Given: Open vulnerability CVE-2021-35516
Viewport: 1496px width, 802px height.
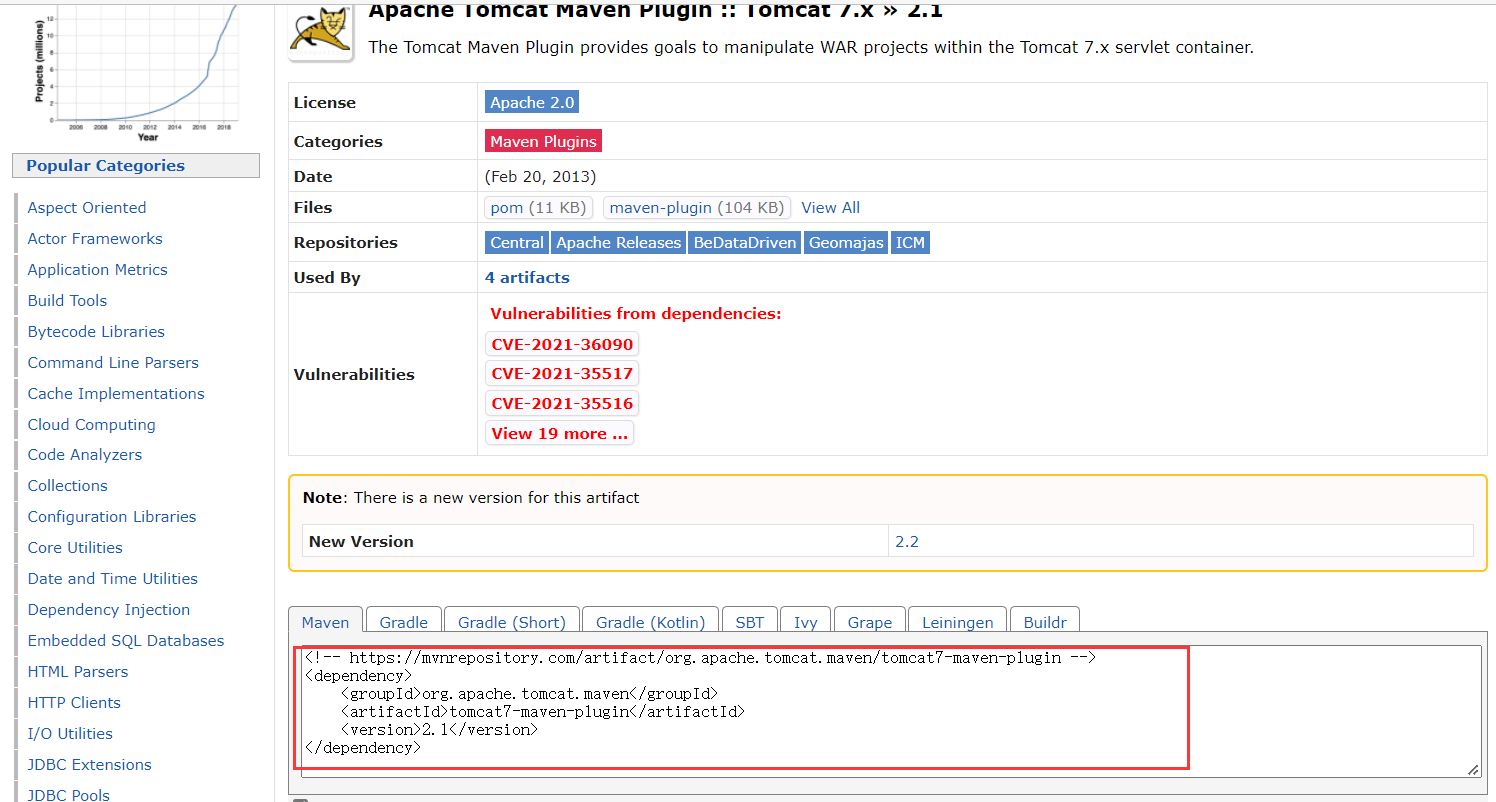Looking at the screenshot, I should click(x=562, y=404).
